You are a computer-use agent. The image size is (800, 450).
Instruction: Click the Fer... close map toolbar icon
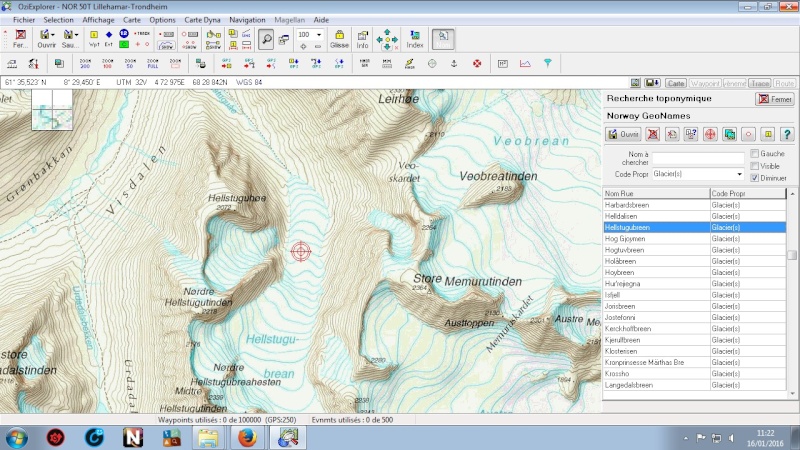tap(20, 39)
